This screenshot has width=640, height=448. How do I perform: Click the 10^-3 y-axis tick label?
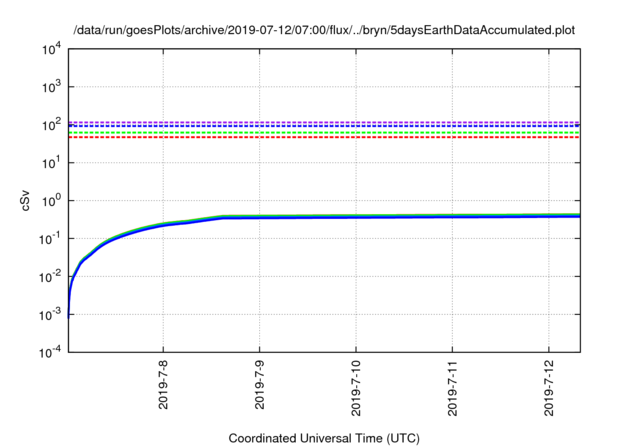pos(50,314)
